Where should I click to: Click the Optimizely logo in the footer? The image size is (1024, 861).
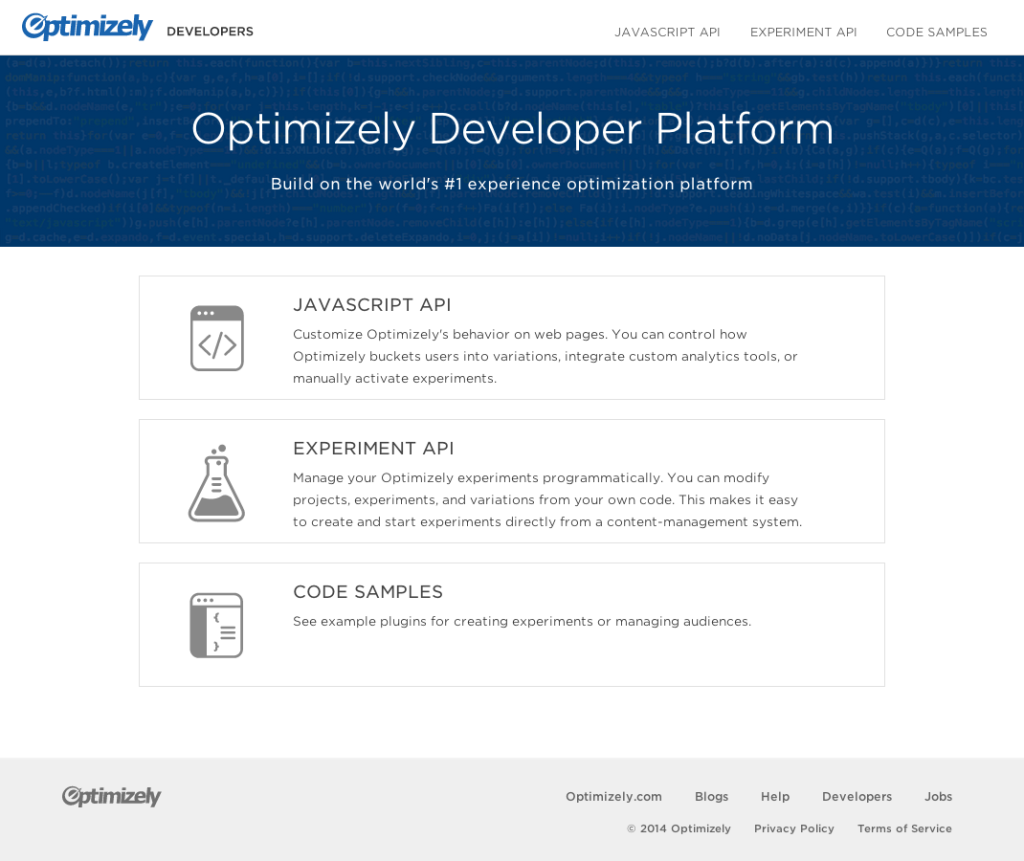click(110, 796)
